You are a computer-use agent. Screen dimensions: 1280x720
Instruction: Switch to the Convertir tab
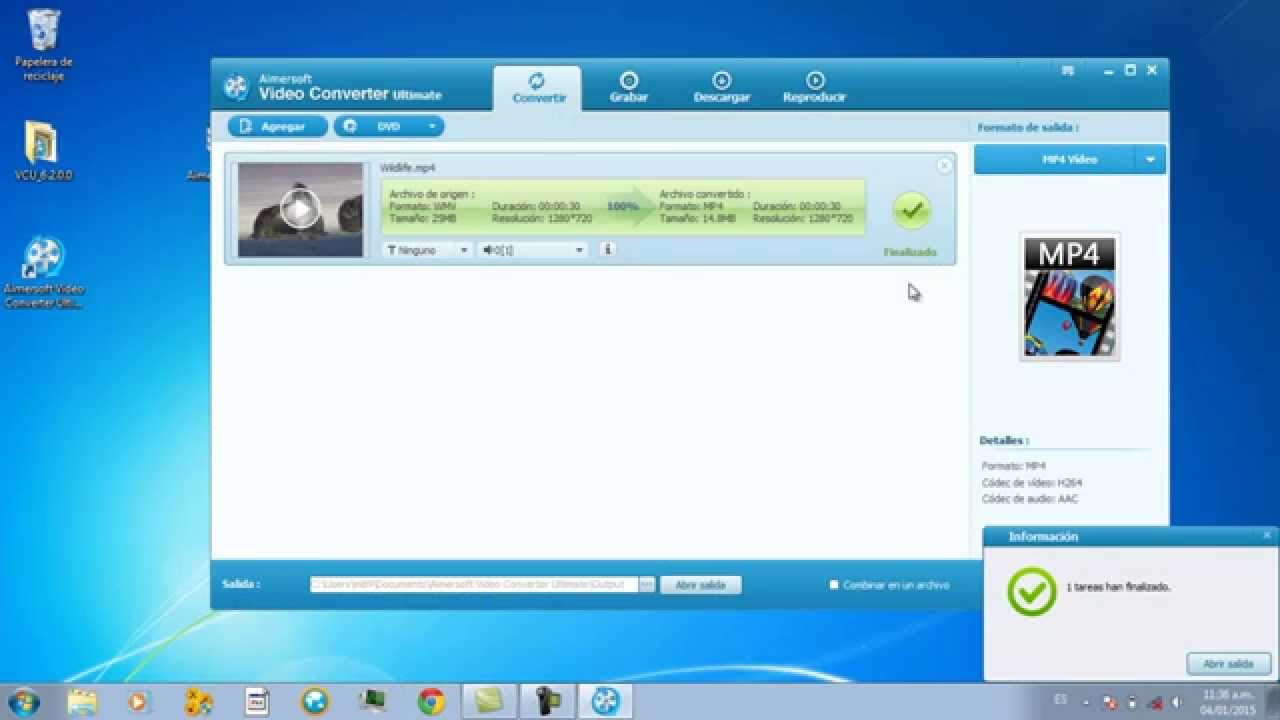538,88
